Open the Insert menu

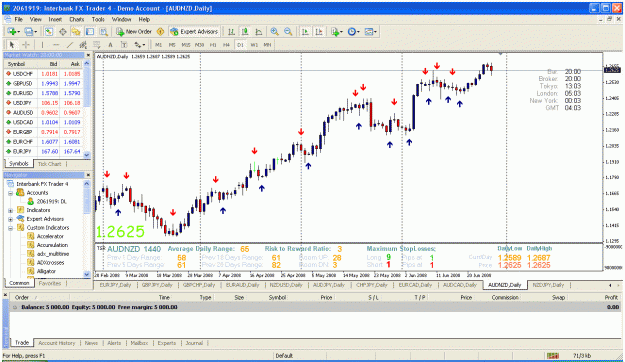pyautogui.click(x=55, y=19)
